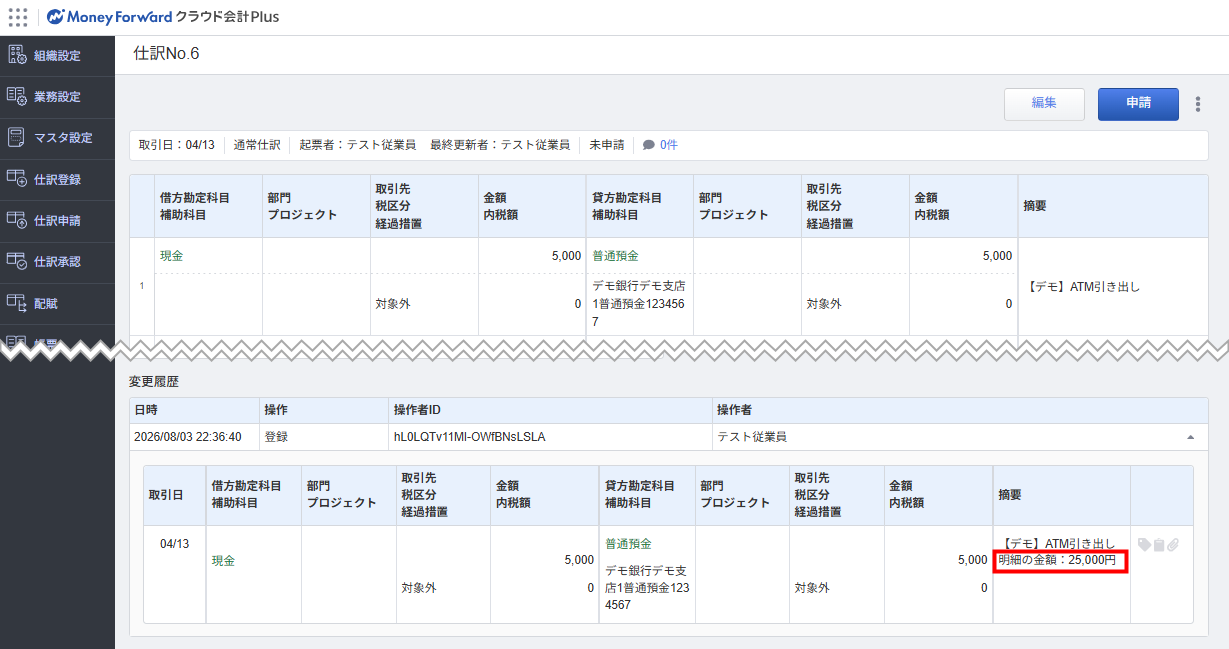Click the 04/13 date in change history
This screenshot has width=1229, height=649.
point(174,544)
